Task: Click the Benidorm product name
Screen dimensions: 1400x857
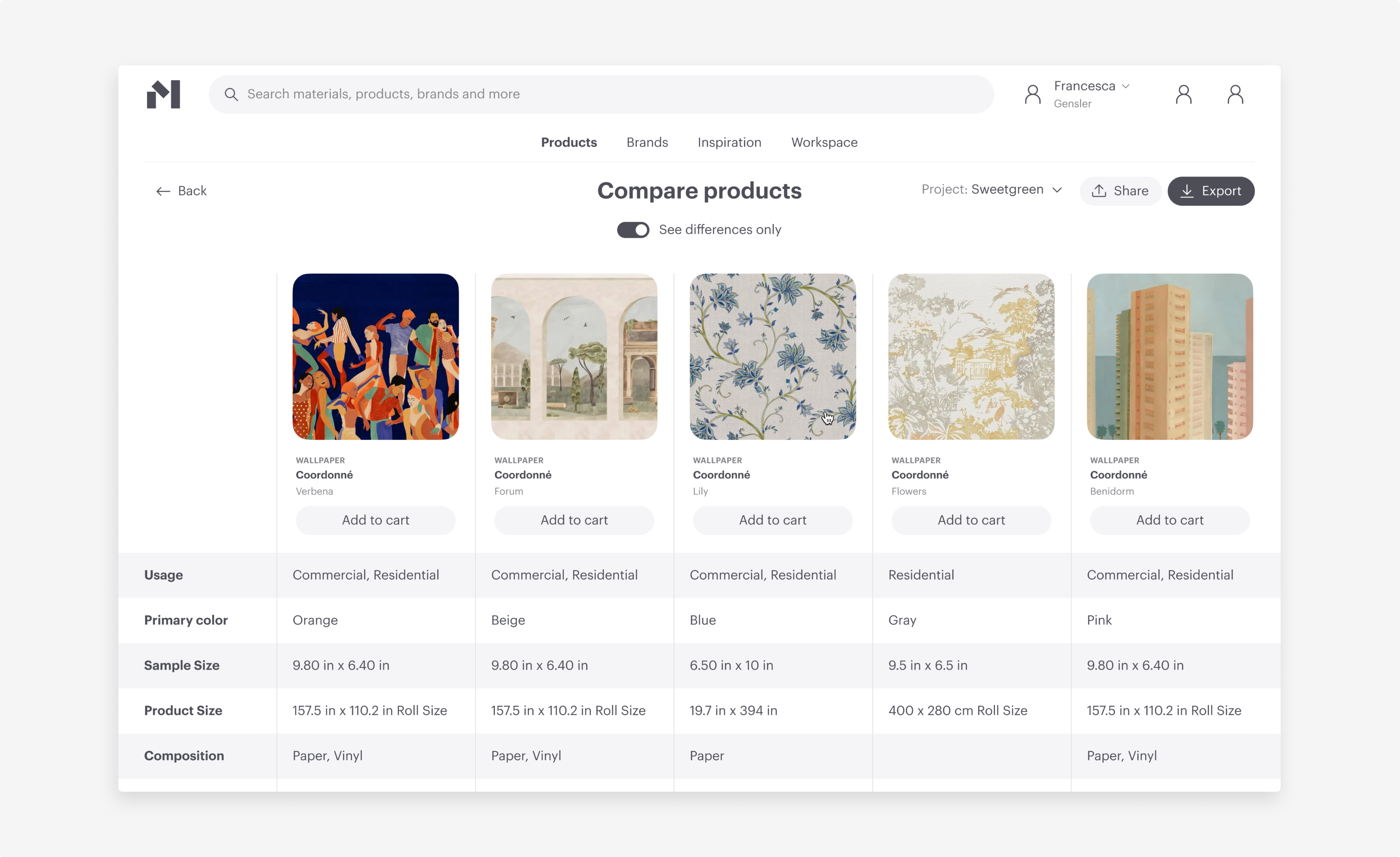Action: [x=1112, y=491]
